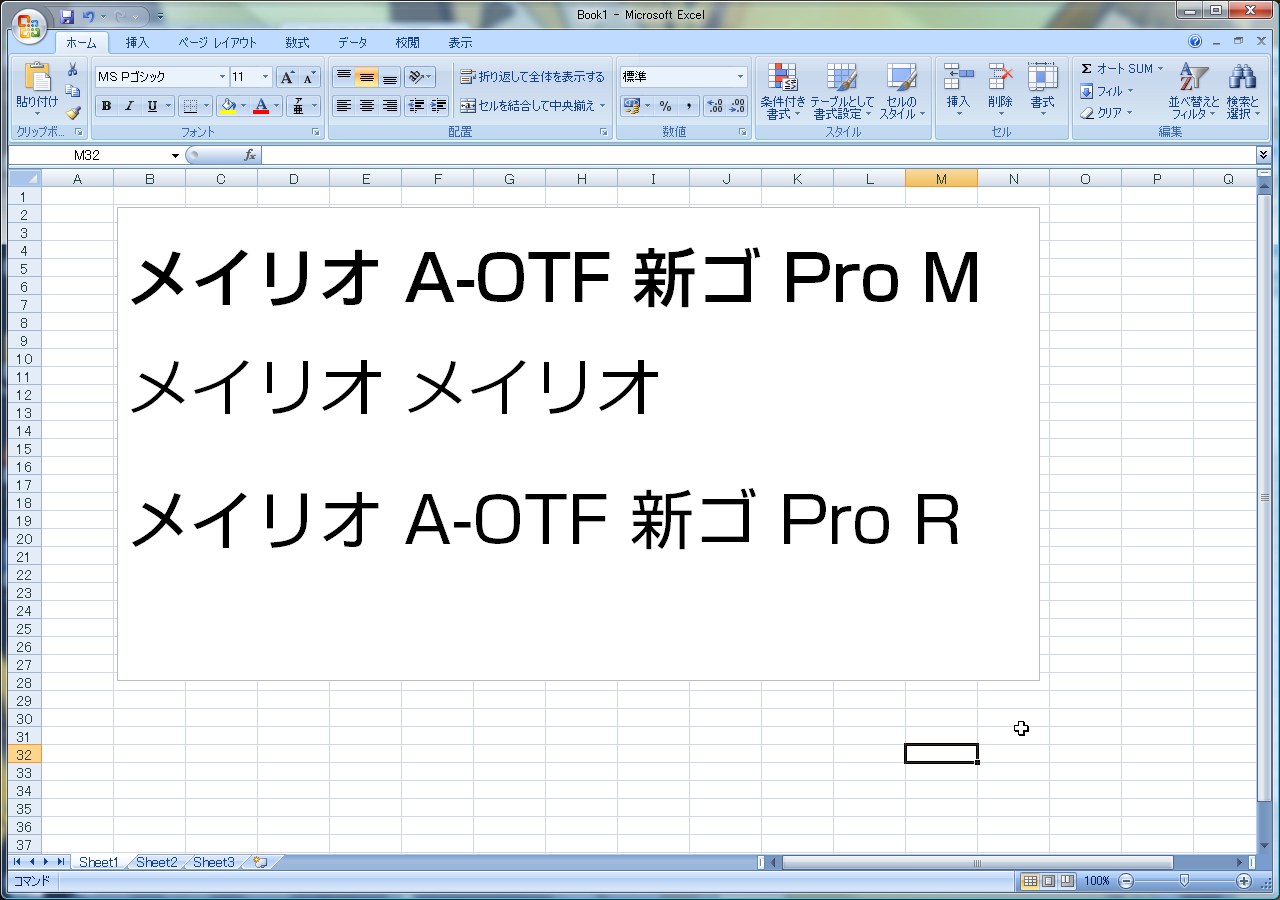Switch to the Formulas (数式) tab
The height and width of the screenshot is (900, 1280).
coord(297,43)
